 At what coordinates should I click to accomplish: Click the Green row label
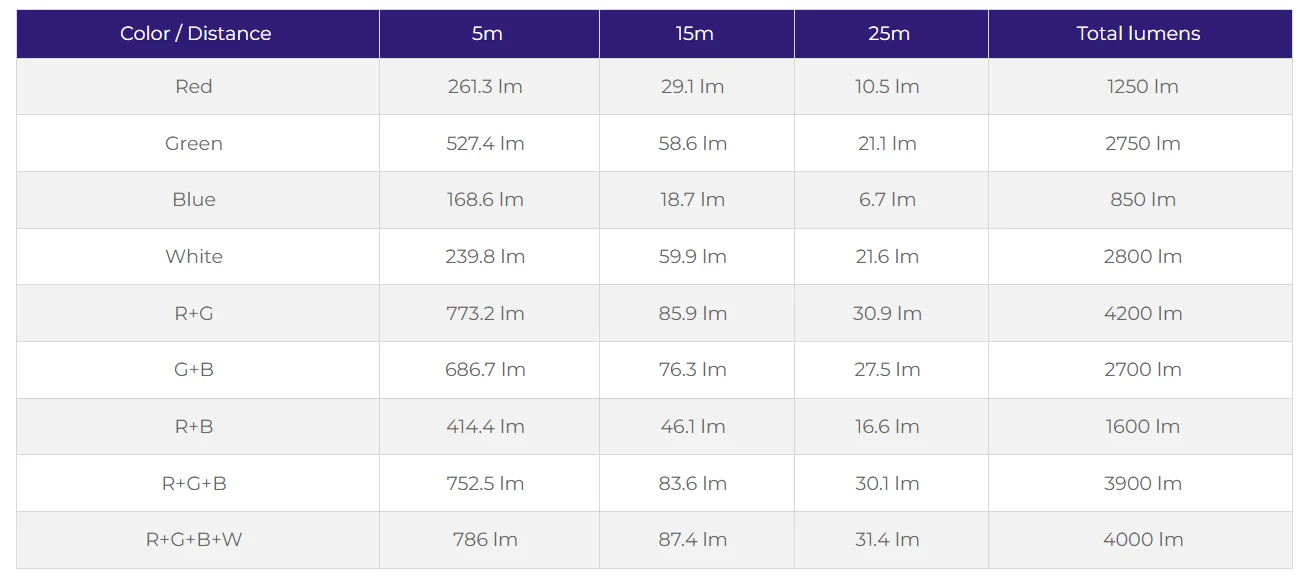194,143
